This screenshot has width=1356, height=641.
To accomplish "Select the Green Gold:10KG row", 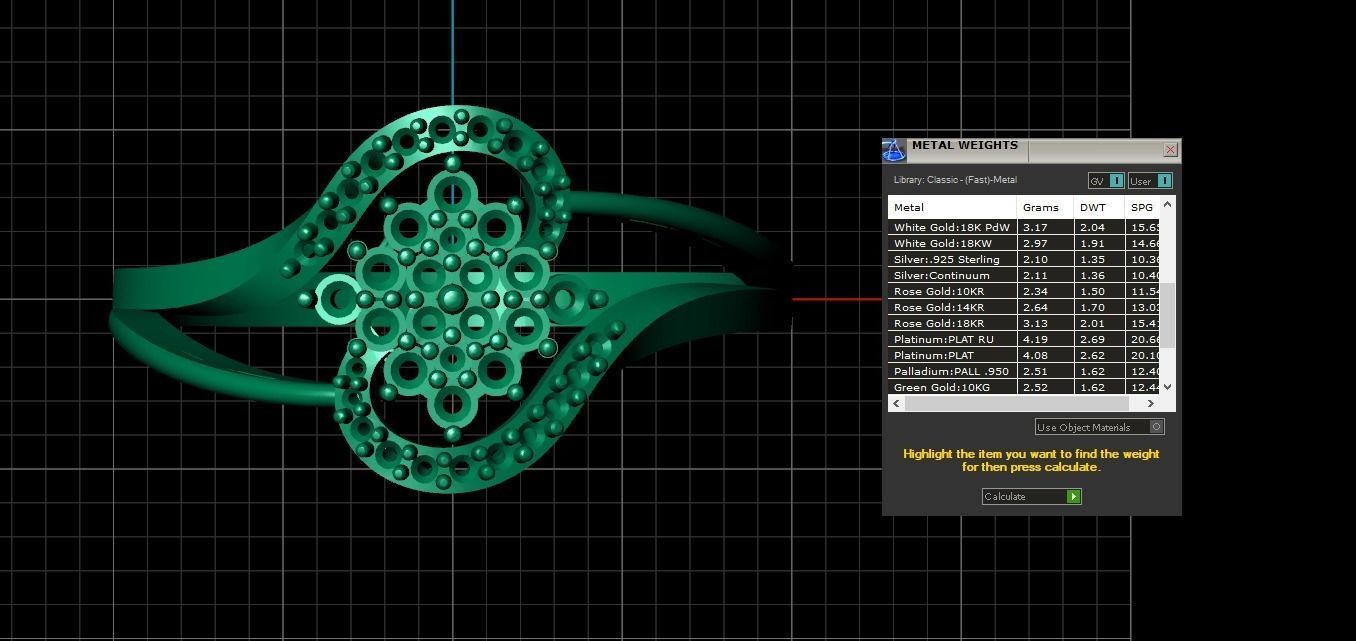I will pos(1024,387).
